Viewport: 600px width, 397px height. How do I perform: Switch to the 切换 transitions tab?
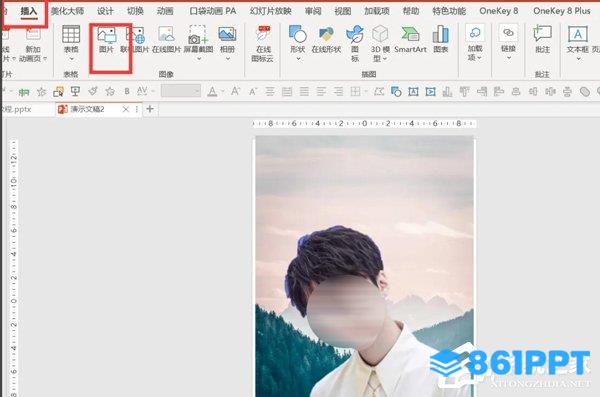[x=135, y=11]
